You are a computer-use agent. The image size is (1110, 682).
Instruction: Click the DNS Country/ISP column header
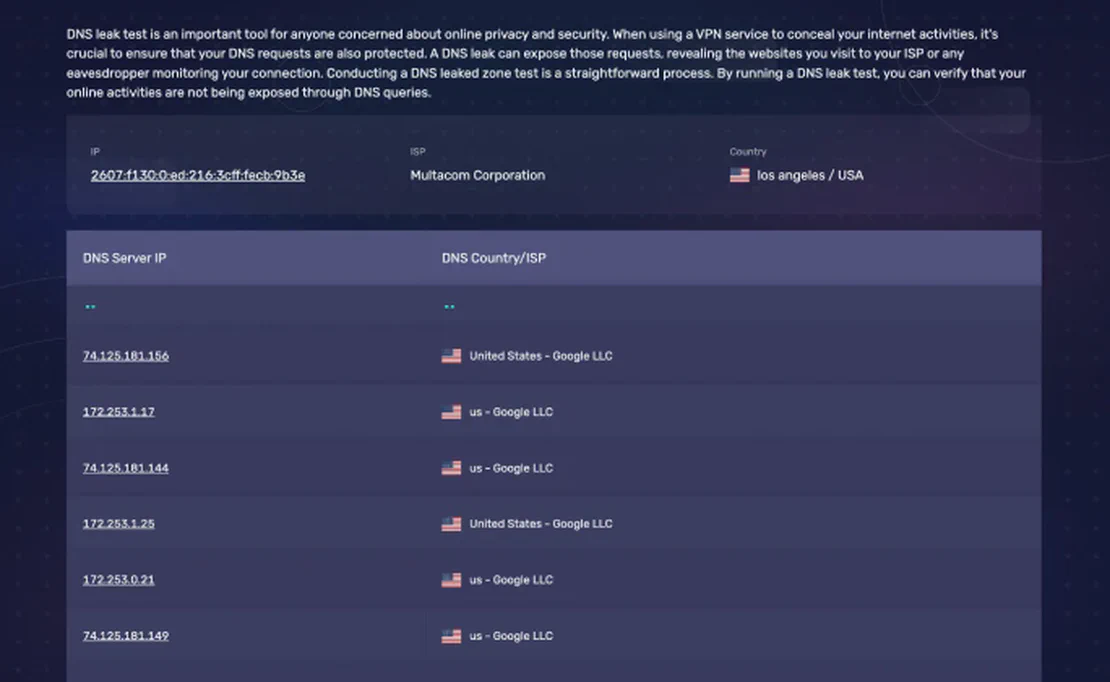(x=493, y=258)
